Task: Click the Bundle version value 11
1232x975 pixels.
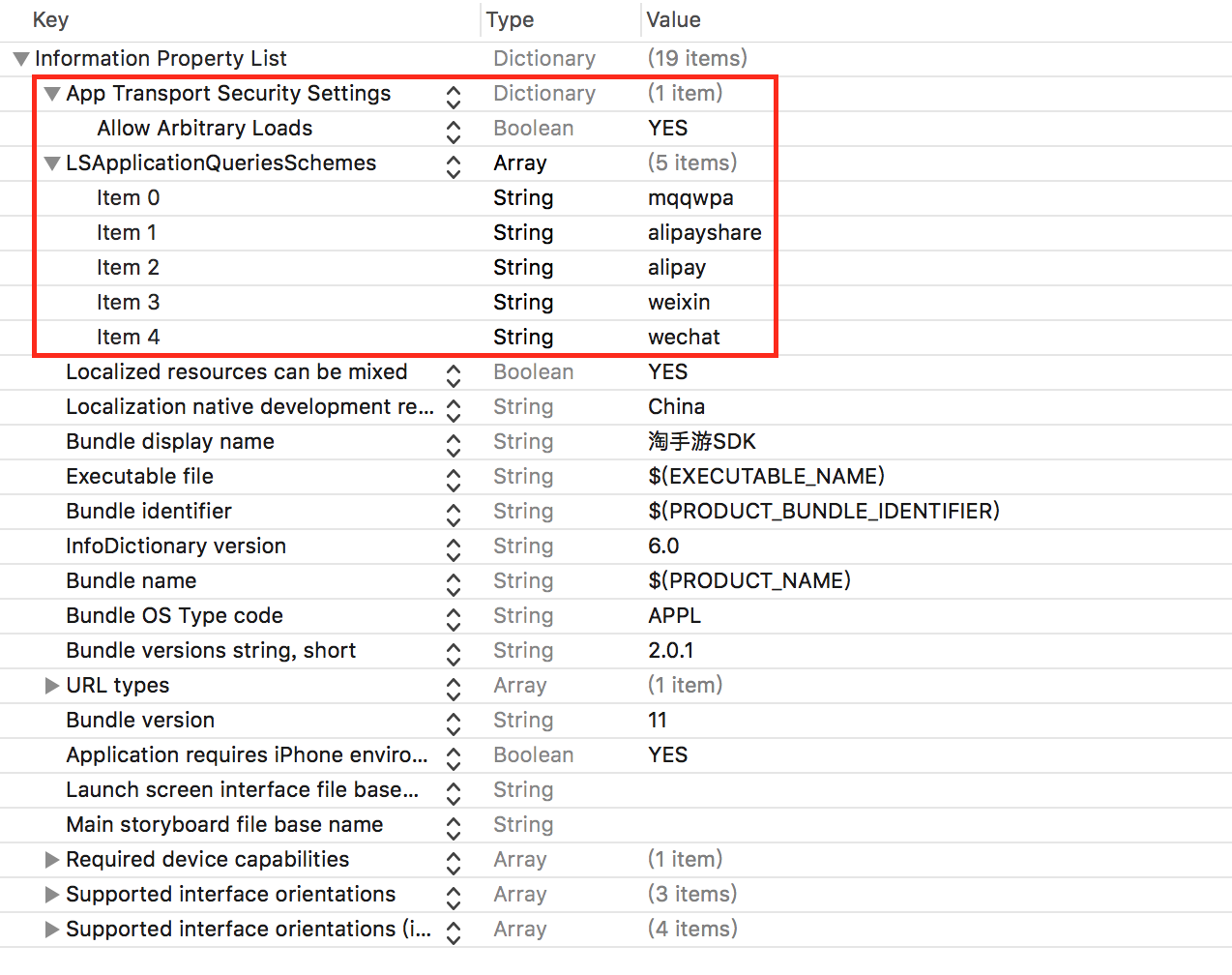Action: coord(658,721)
